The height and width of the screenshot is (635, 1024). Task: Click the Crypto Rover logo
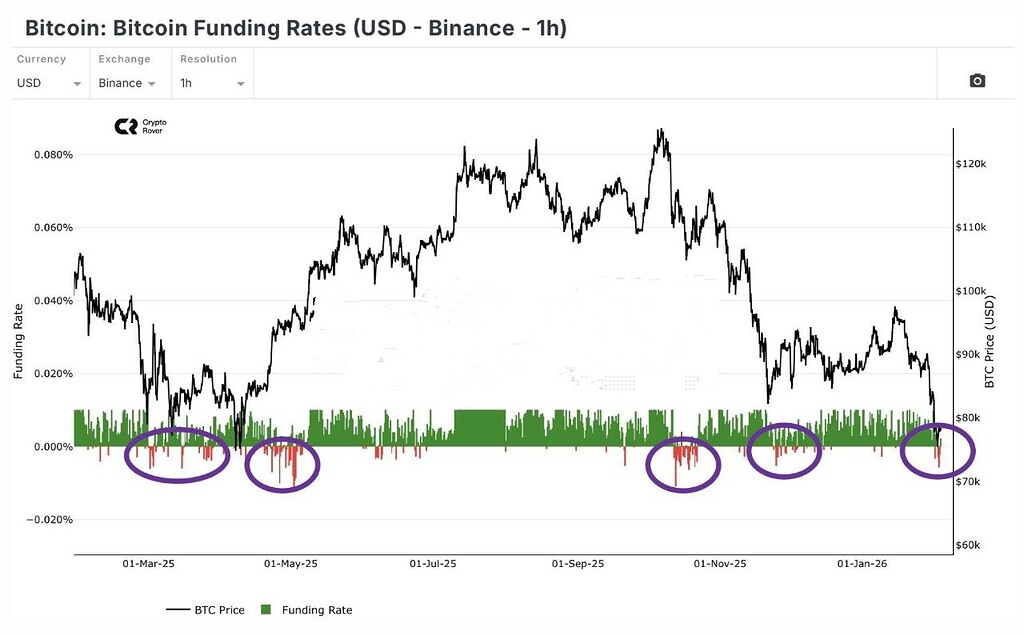[140, 126]
